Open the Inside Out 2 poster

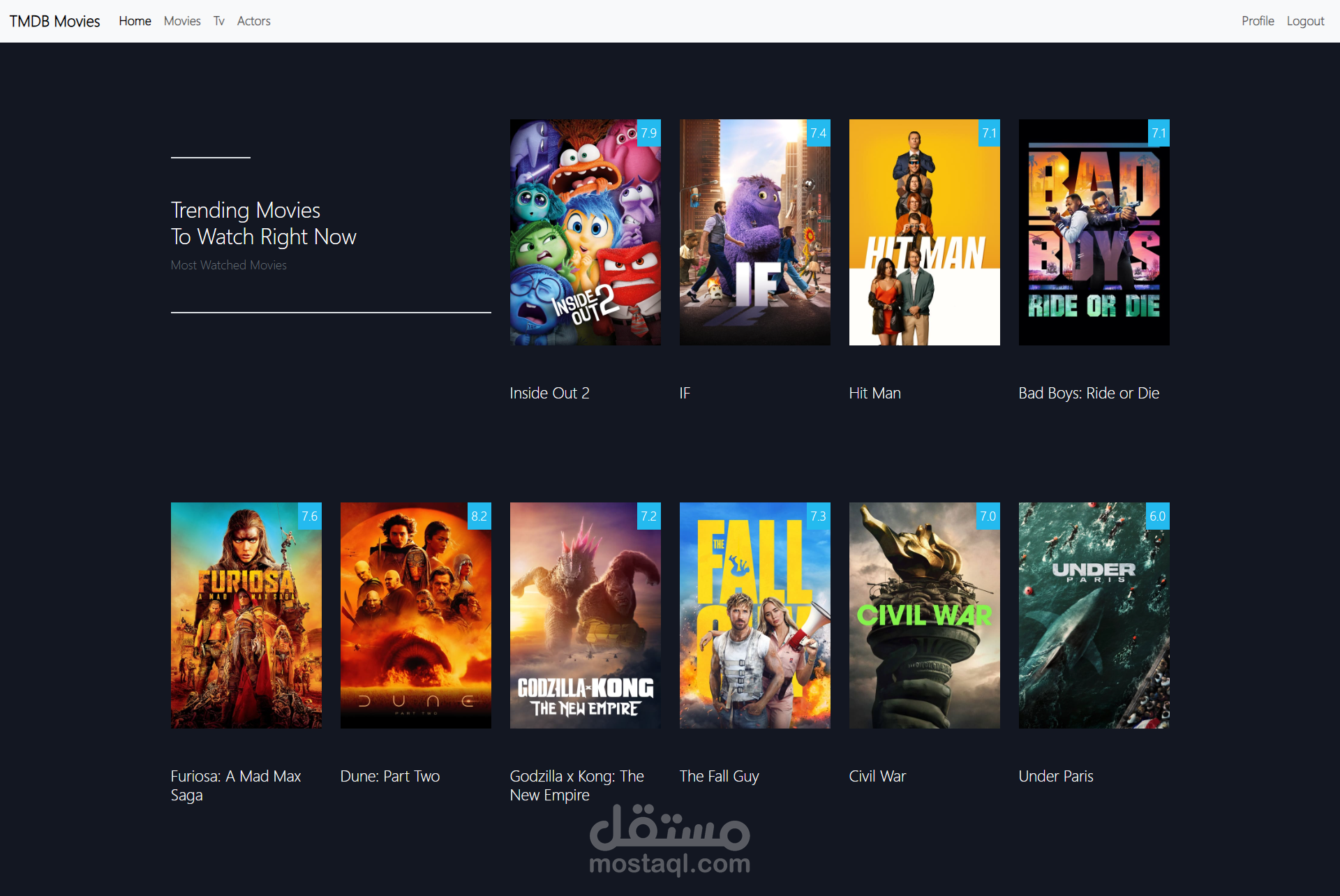pyautogui.click(x=585, y=232)
